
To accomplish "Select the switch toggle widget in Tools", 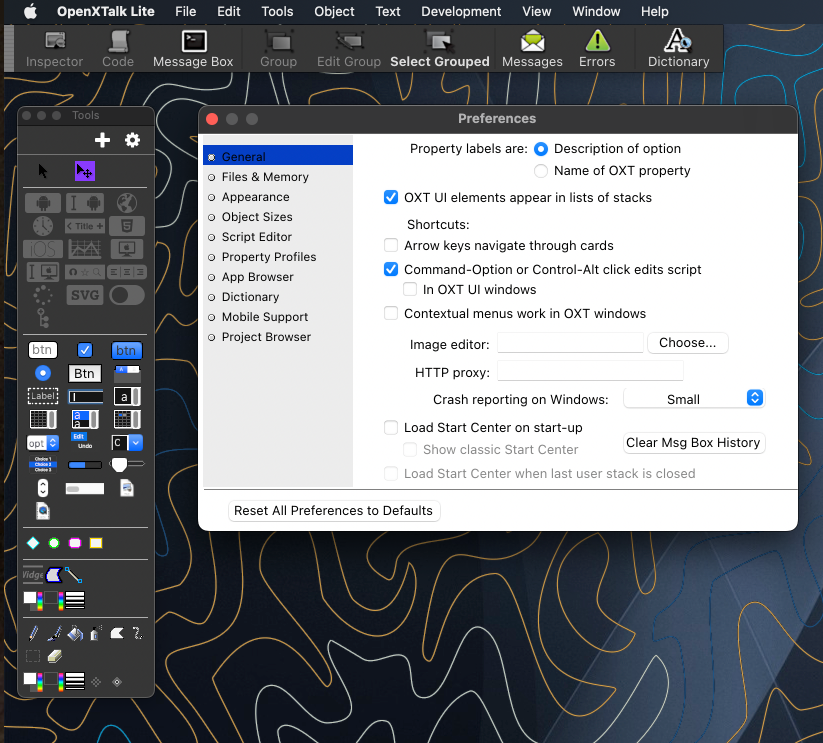I will (x=126, y=295).
